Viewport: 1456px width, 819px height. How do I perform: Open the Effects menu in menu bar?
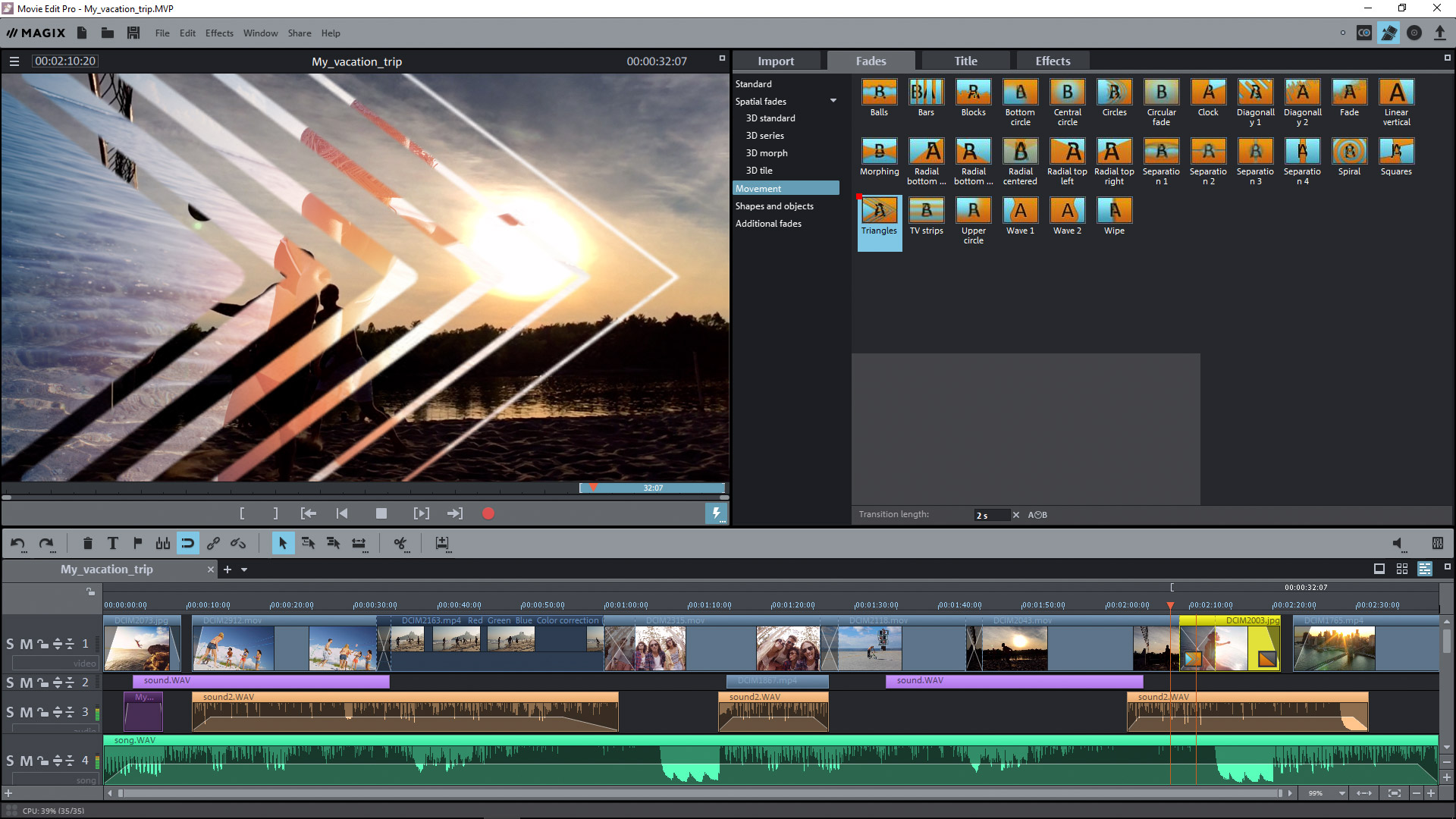tap(219, 33)
